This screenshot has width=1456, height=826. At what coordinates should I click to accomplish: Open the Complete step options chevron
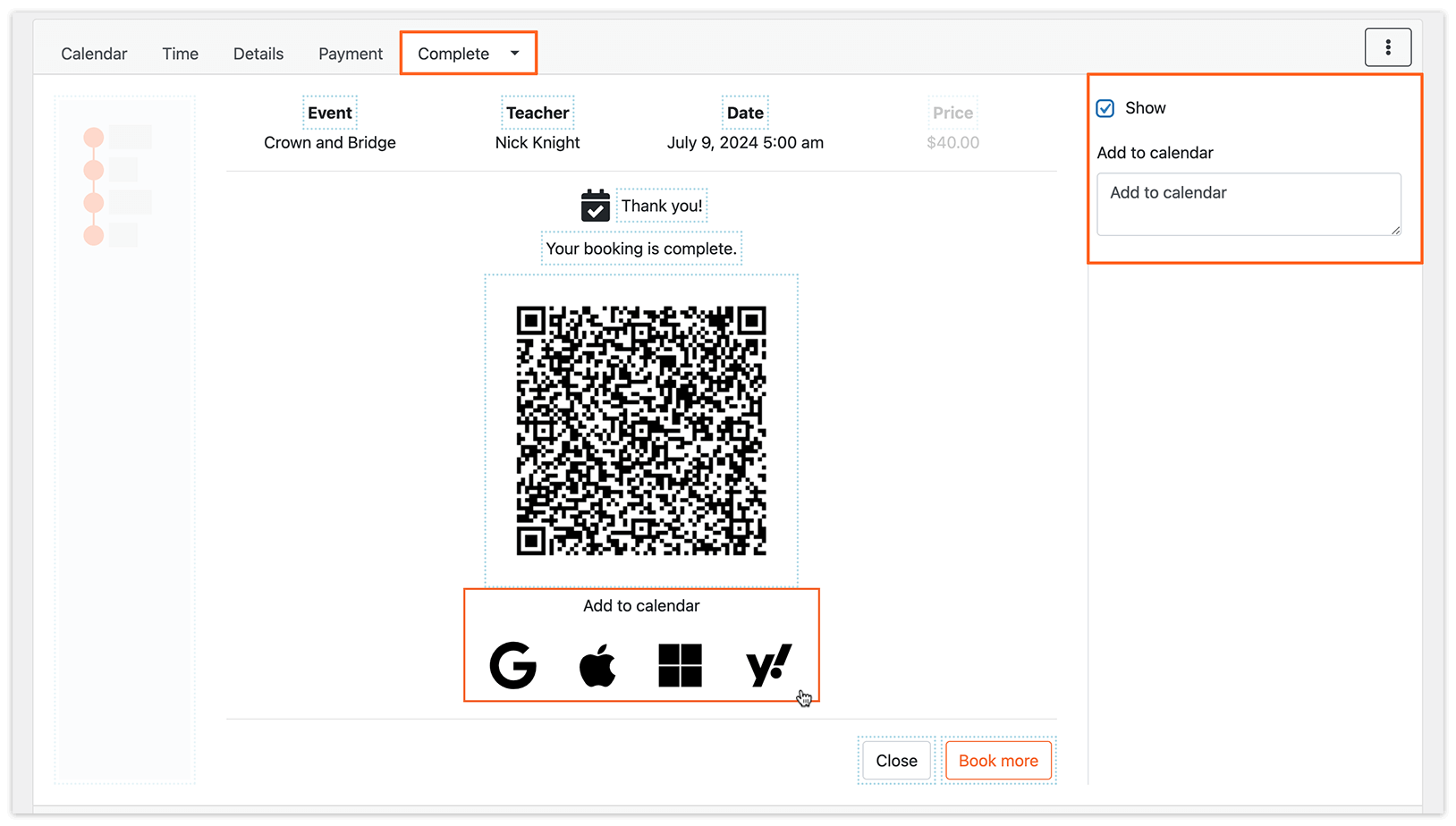514,53
